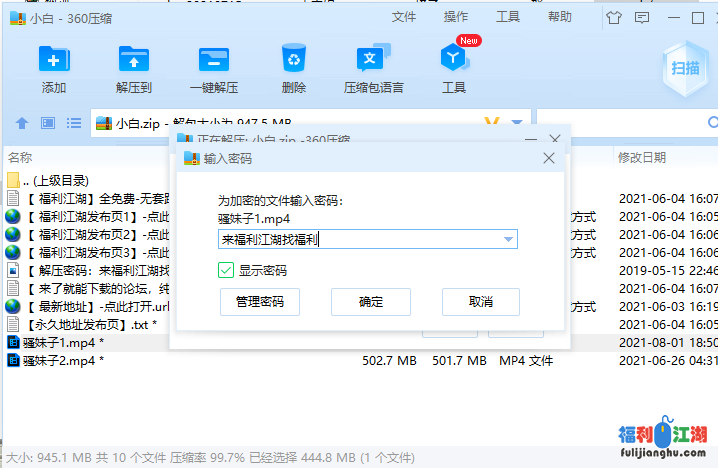
Task: Open the 压缩包语言 archive language icon
Action: tap(373, 59)
